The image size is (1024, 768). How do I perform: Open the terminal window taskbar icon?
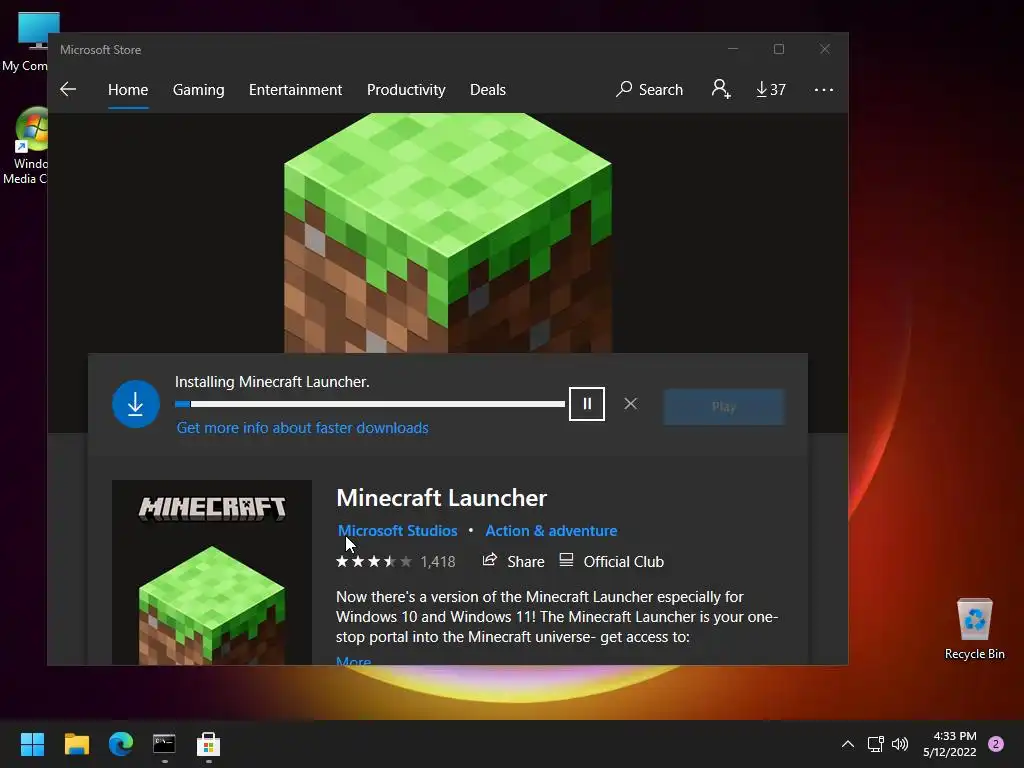coord(165,744)
